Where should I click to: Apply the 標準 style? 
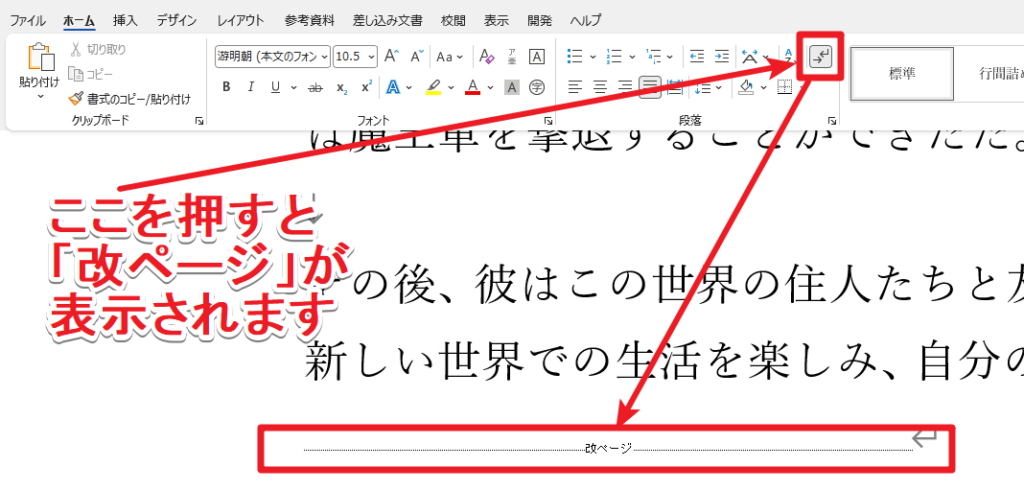pos(902,73)
